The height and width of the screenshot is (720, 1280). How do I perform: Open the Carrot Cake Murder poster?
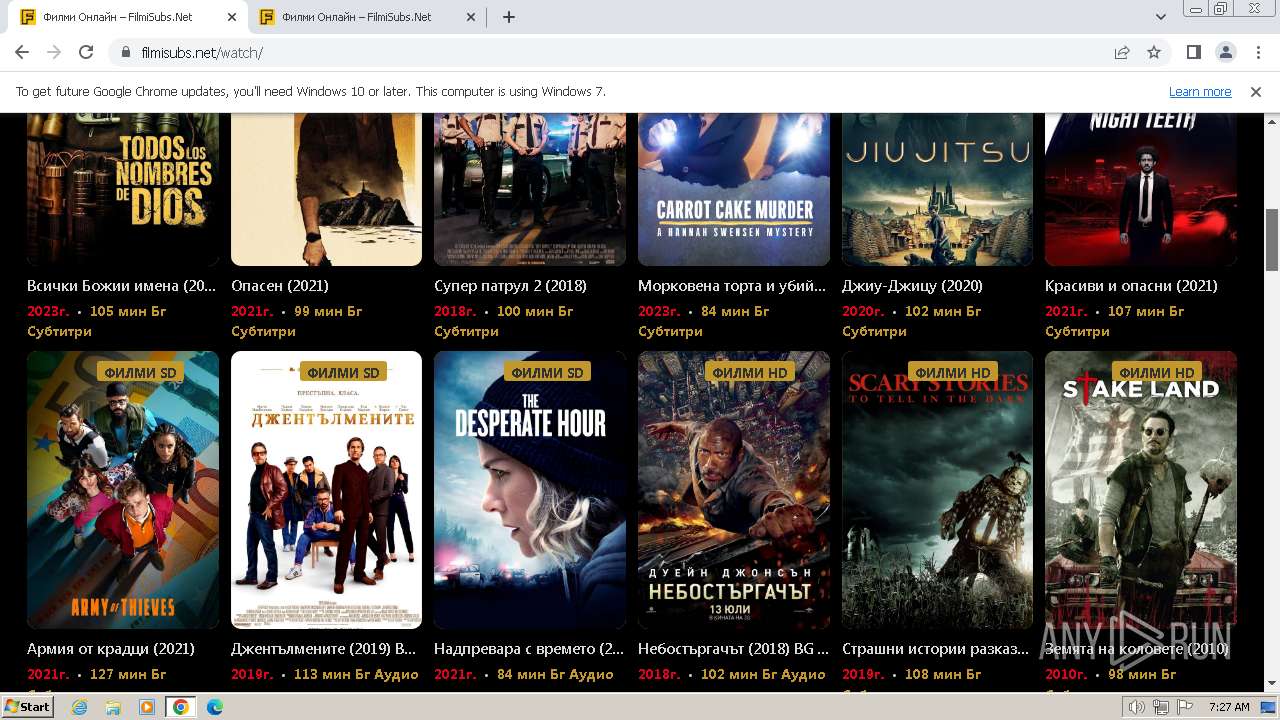(734, 189)
